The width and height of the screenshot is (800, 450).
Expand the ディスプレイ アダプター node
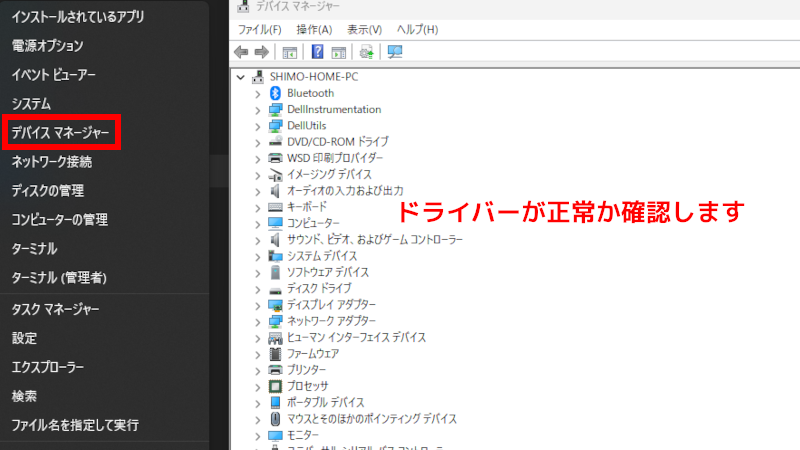(x=257, y=305)
